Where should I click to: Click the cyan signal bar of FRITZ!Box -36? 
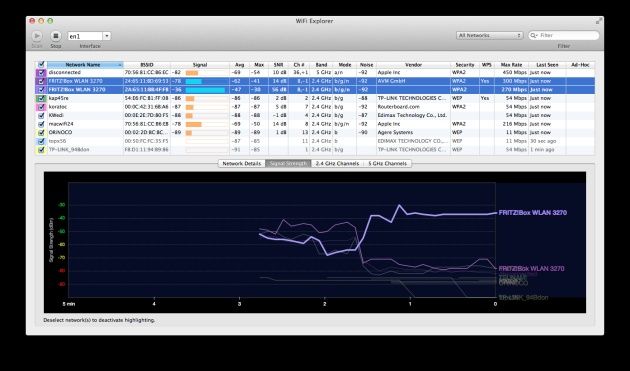205,90
